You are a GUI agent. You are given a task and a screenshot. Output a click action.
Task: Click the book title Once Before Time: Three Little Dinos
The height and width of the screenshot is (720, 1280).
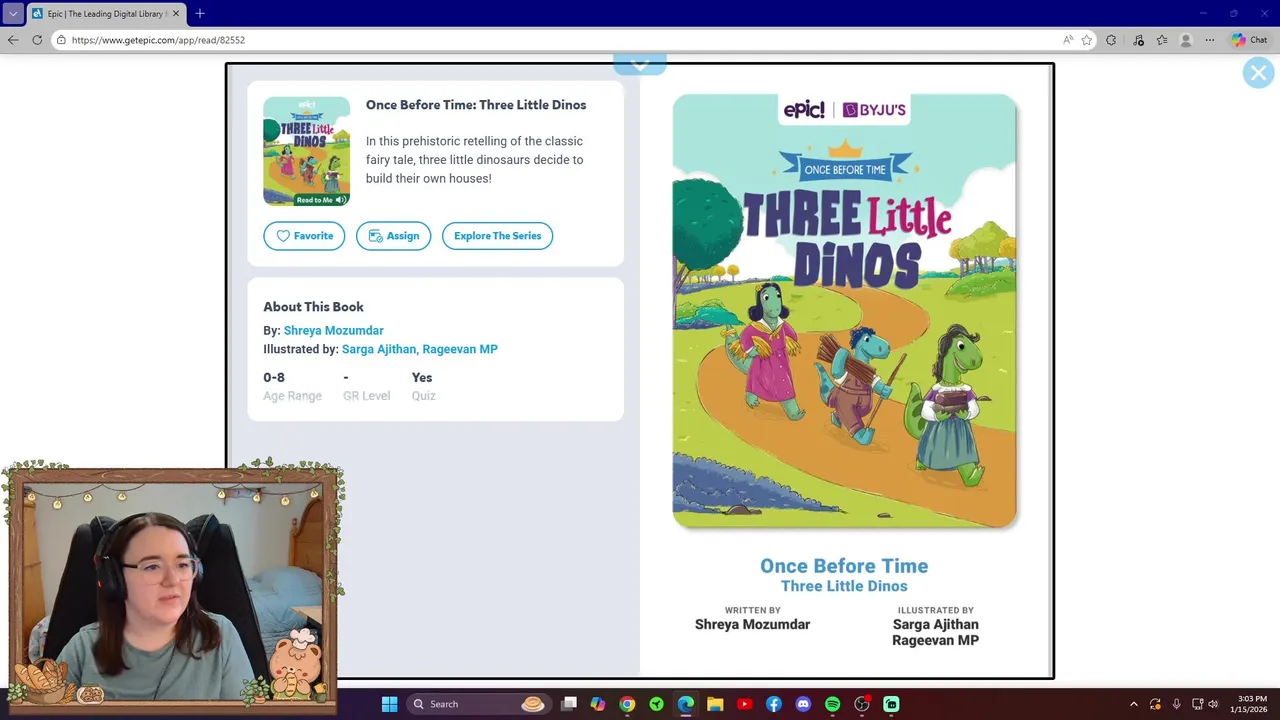click(476, 105)
